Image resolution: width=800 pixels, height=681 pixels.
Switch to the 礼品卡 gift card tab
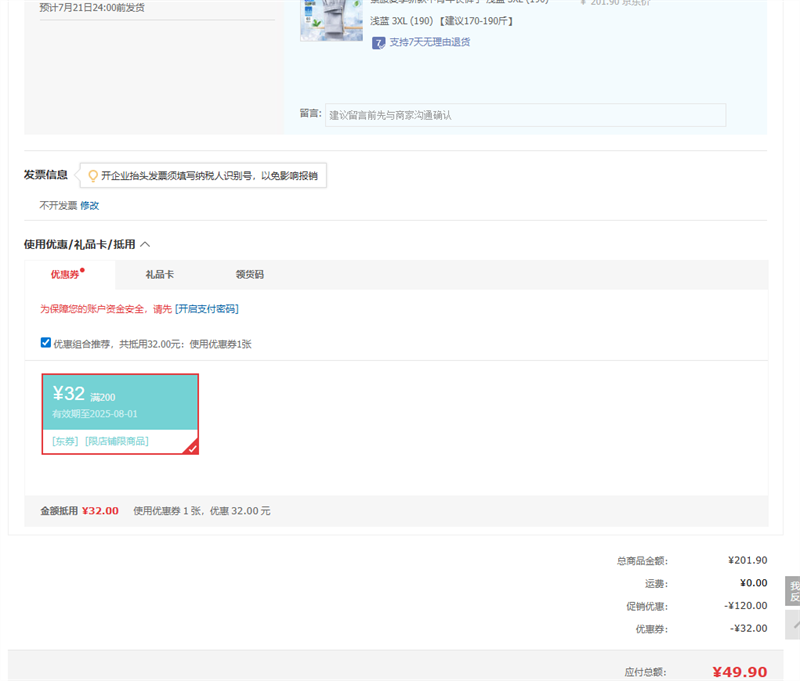[159, 274]
